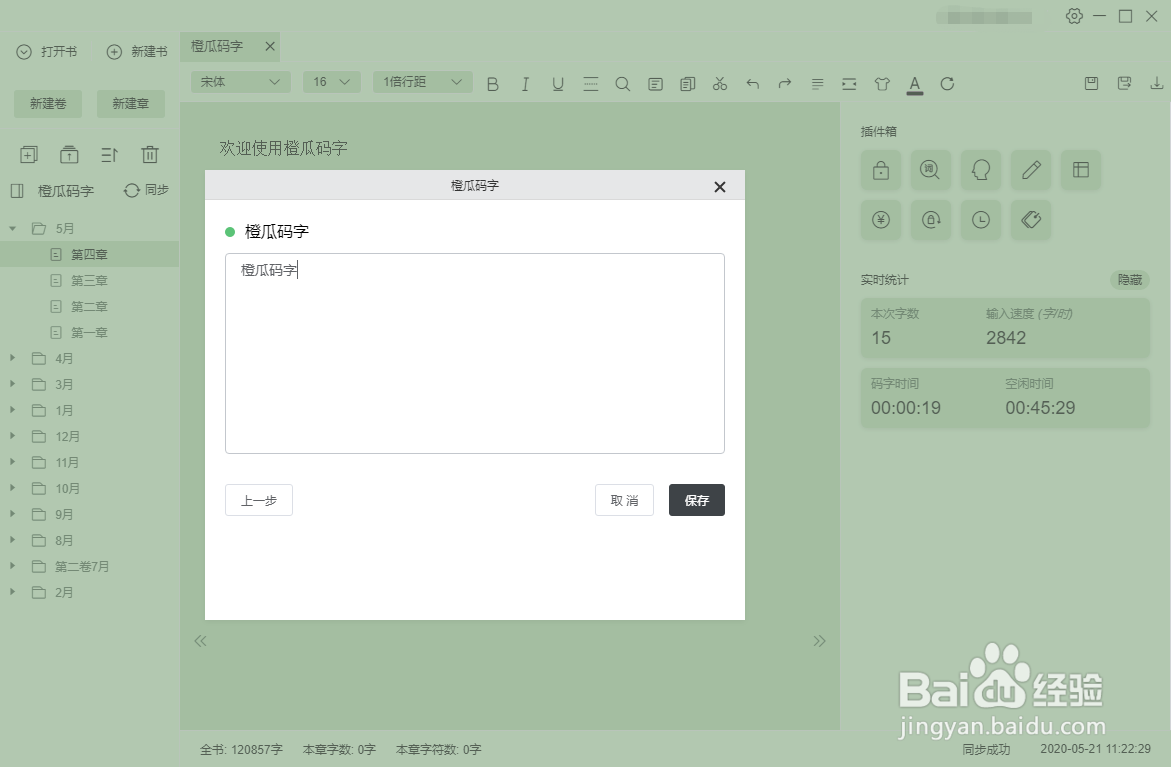The width and height of the screenshot is (1171, 767).
Task: Expand the 第二卷7月 folder
Action: [x=13, y=566]
